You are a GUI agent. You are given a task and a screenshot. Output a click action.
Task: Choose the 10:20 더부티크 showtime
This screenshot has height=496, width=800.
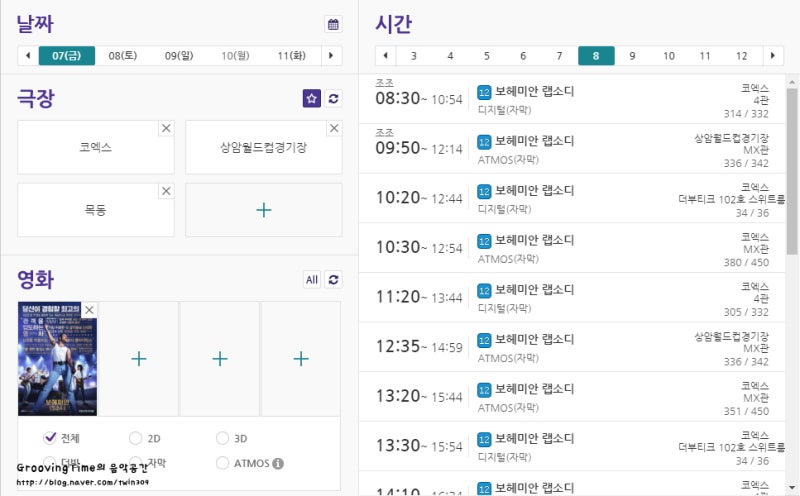coord(572,198)
